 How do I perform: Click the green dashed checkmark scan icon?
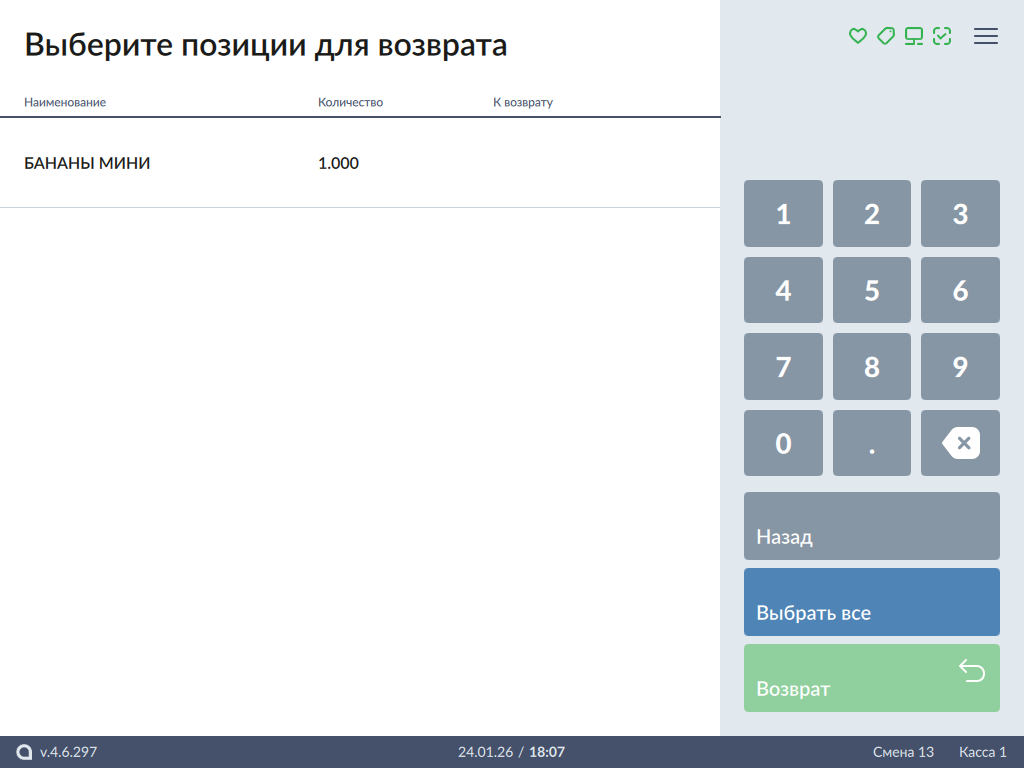click(x=941, y=36)
